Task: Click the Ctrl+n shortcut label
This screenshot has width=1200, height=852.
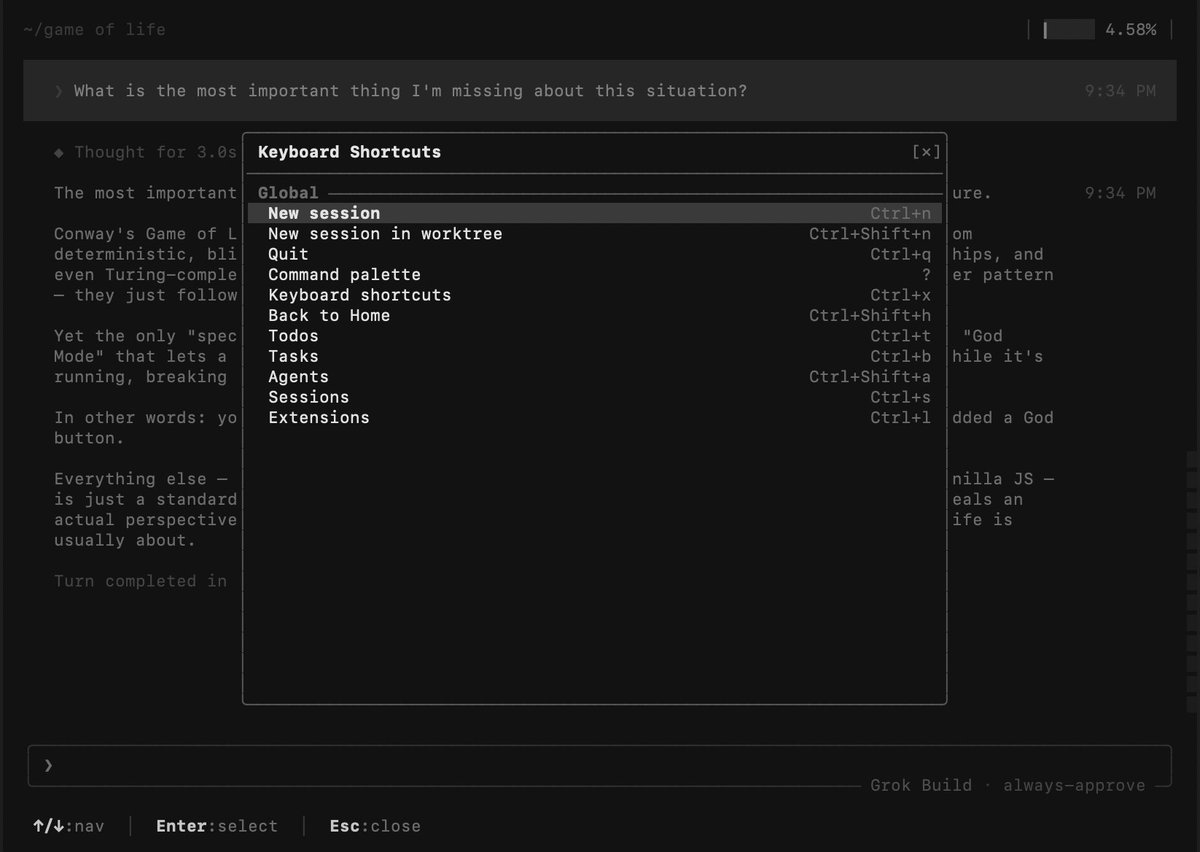Action: 900,213
